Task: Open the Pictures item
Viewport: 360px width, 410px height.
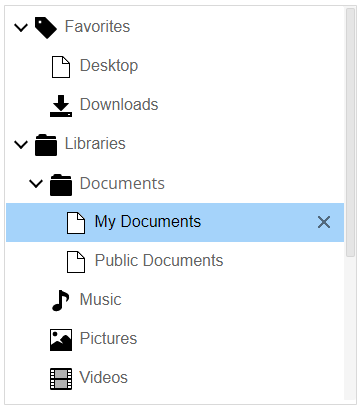Action: point(108,339)
